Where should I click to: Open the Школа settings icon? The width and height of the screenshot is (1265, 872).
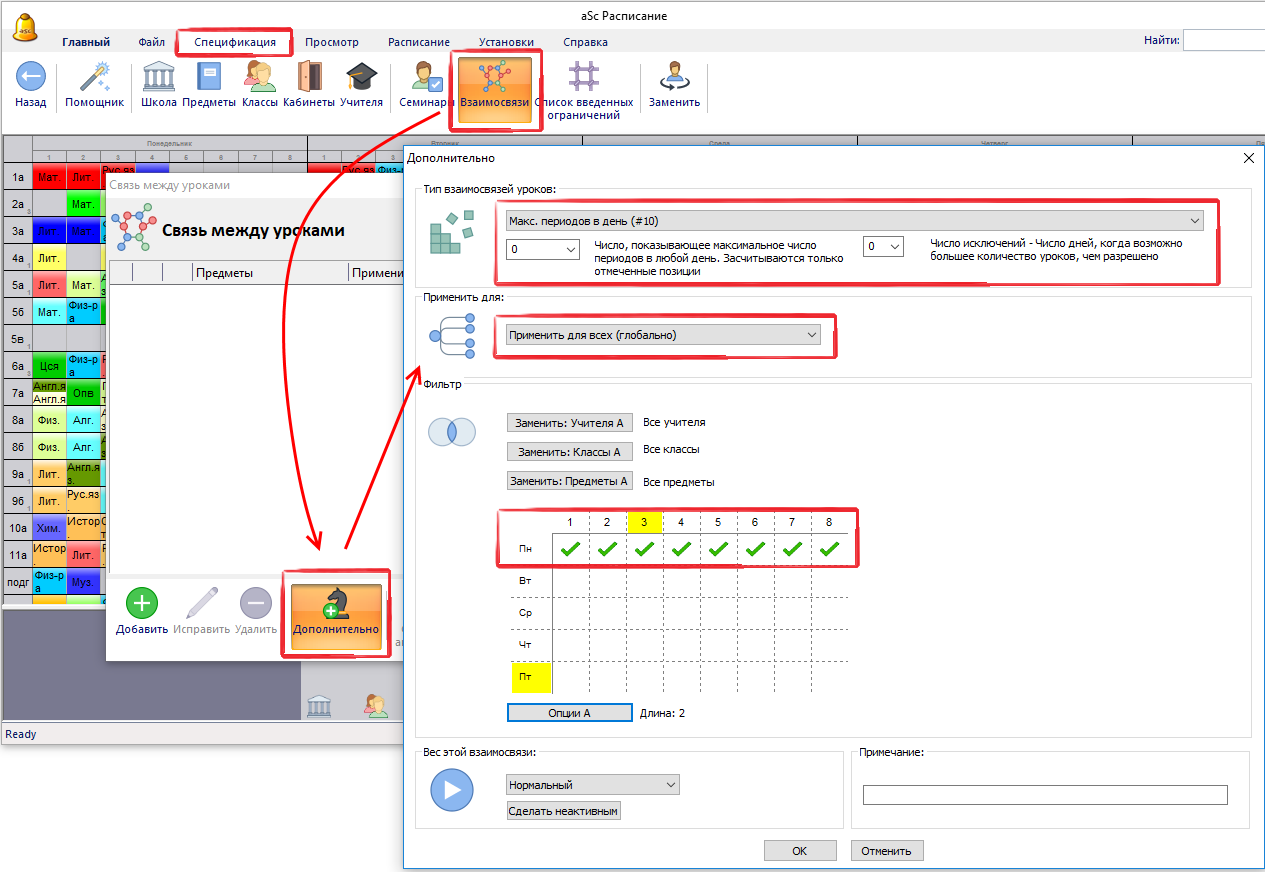point(159,78)
